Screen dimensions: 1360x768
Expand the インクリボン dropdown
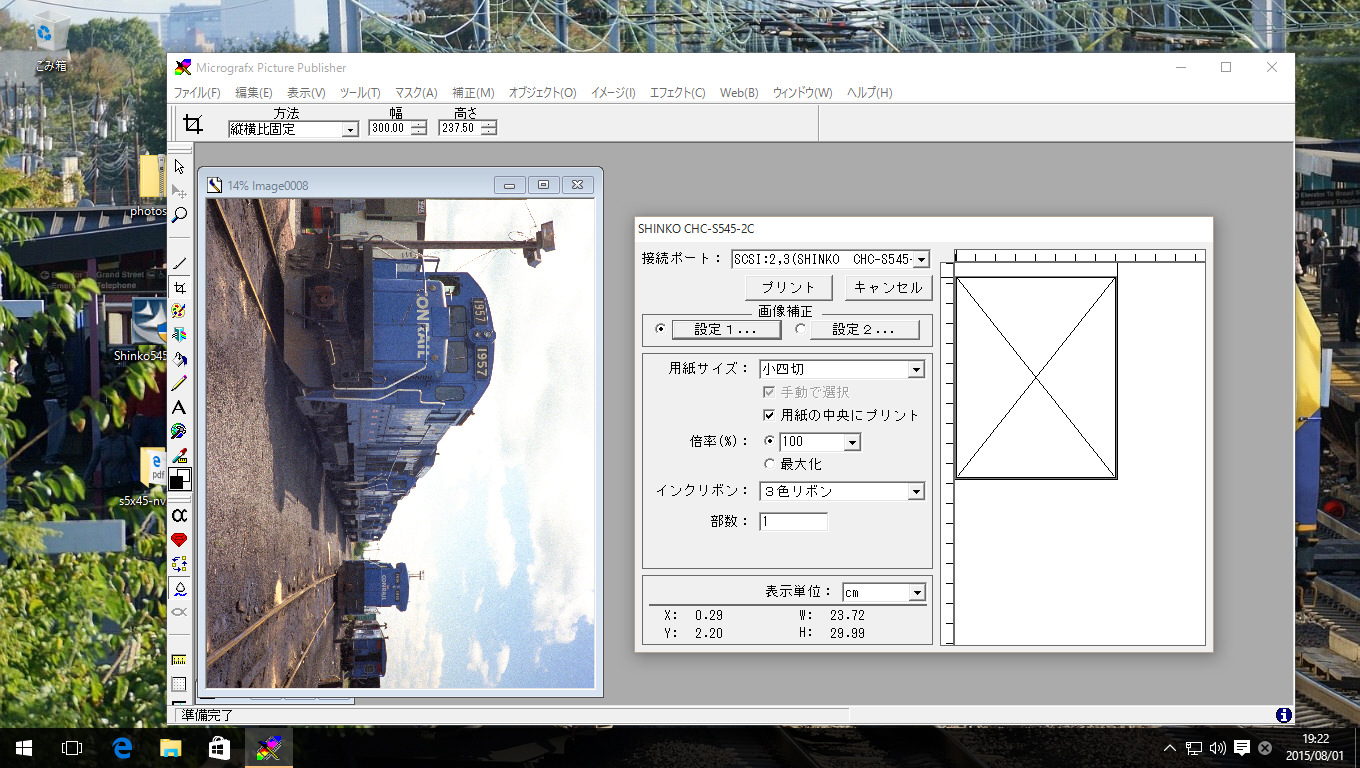(915, 492)
